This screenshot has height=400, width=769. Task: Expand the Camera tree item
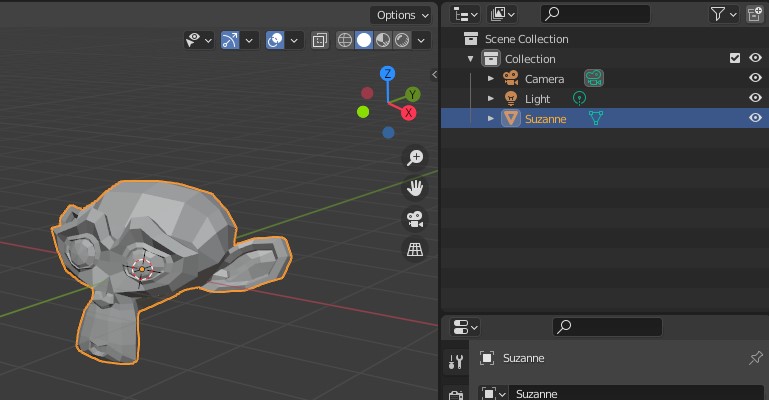click(x=490, y=78)
